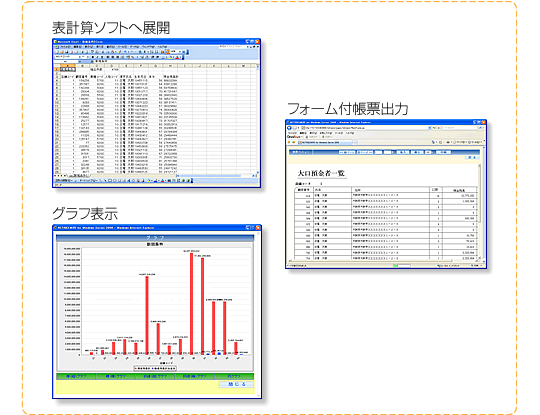Click the tallest red bar in chart
The width and height of the screenshot is (540, 415).
[191, 304]
